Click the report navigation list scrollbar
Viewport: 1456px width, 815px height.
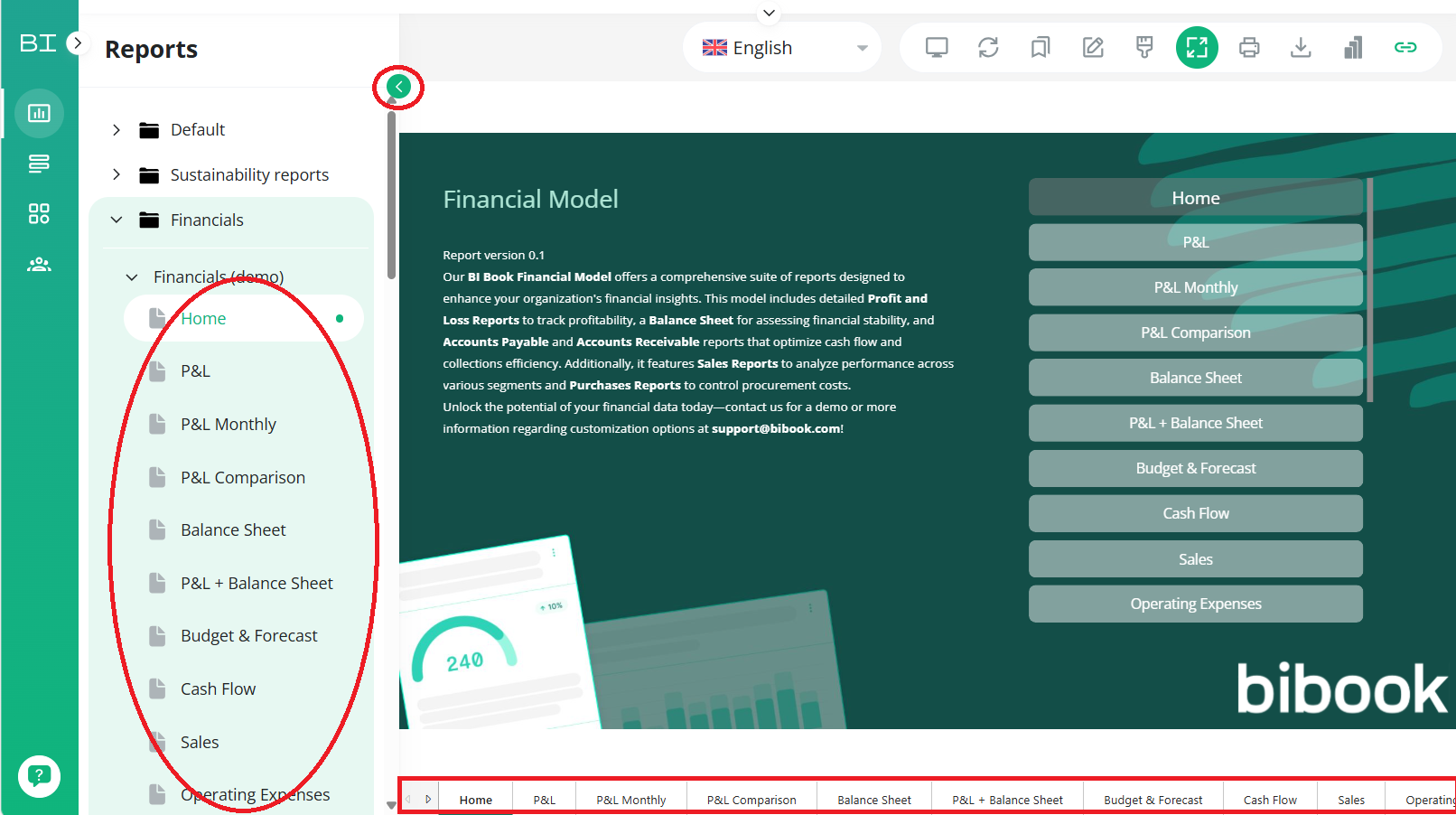coord(1370,290)
